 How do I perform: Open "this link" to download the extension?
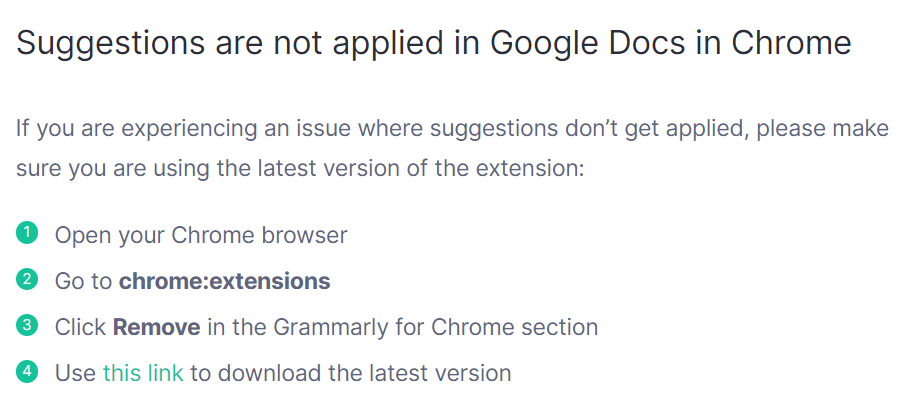[x=143, y=373]
